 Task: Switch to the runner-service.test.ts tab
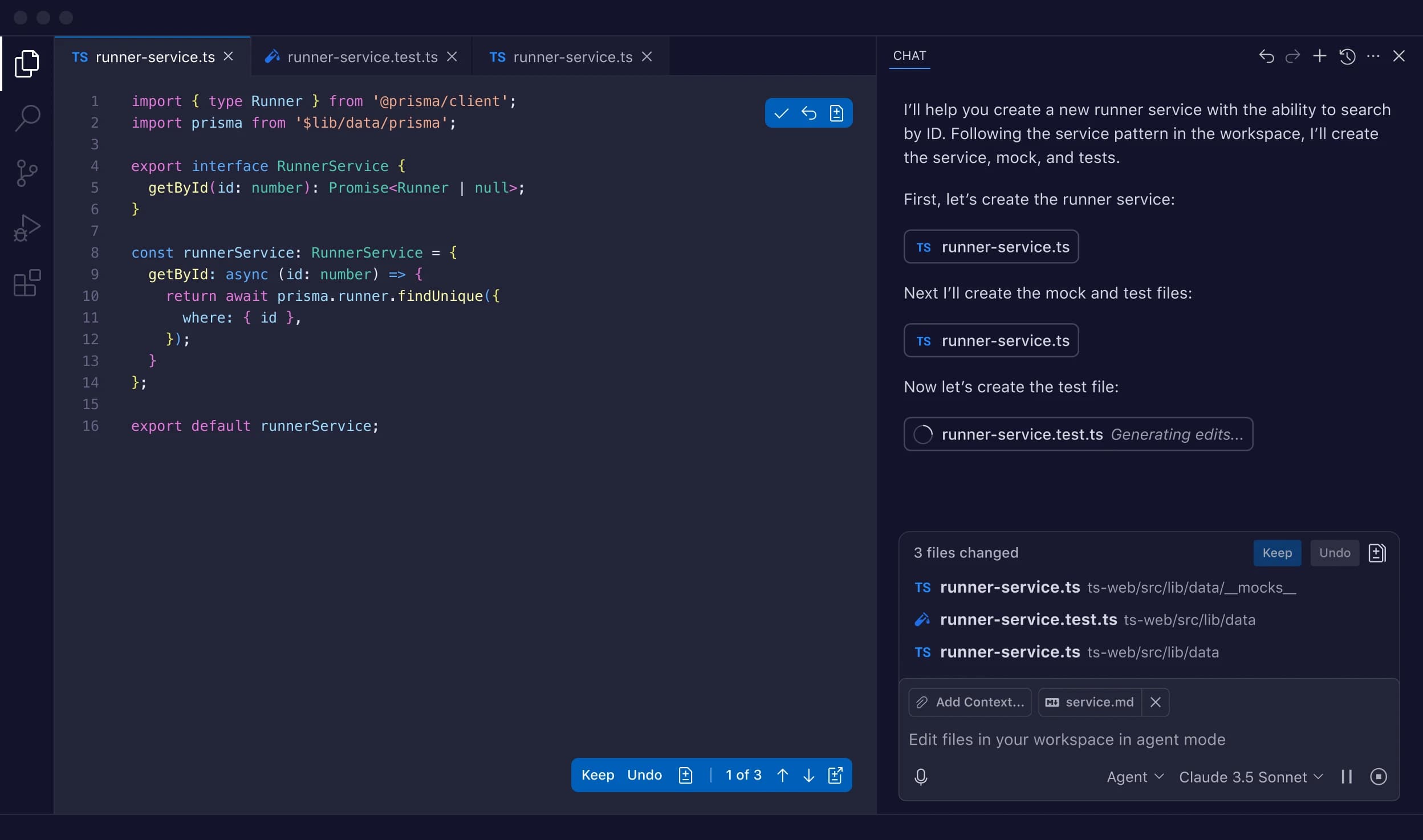pos(360,56)
